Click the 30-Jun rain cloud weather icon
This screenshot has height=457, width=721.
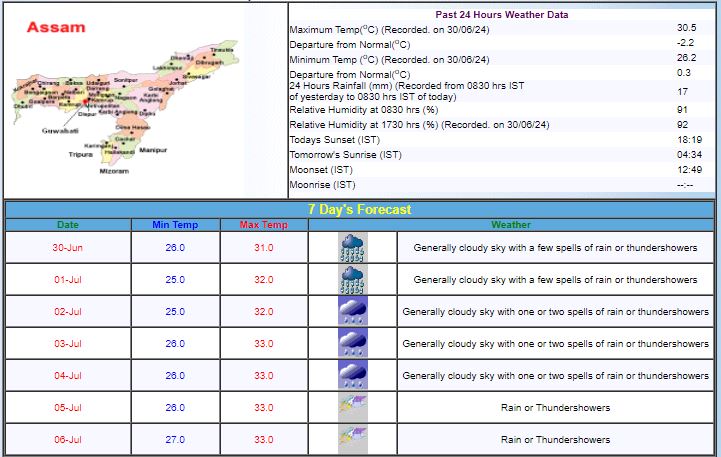click(x=353, y=247)
